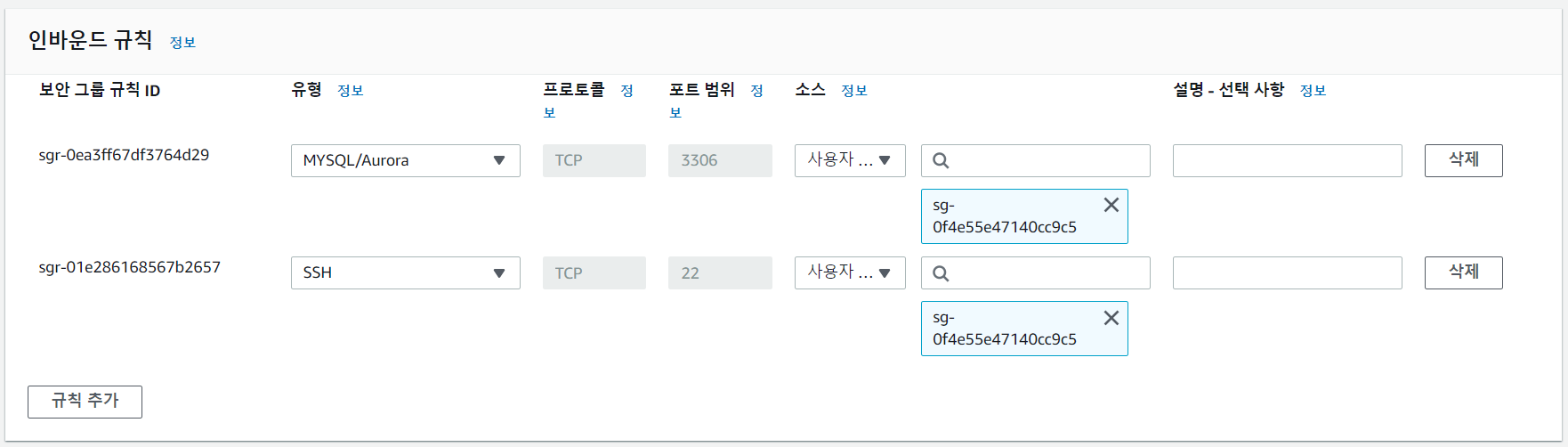
Task: Click the search icon in the MYSQL/Aurora source field
Action: click(941, 161)
